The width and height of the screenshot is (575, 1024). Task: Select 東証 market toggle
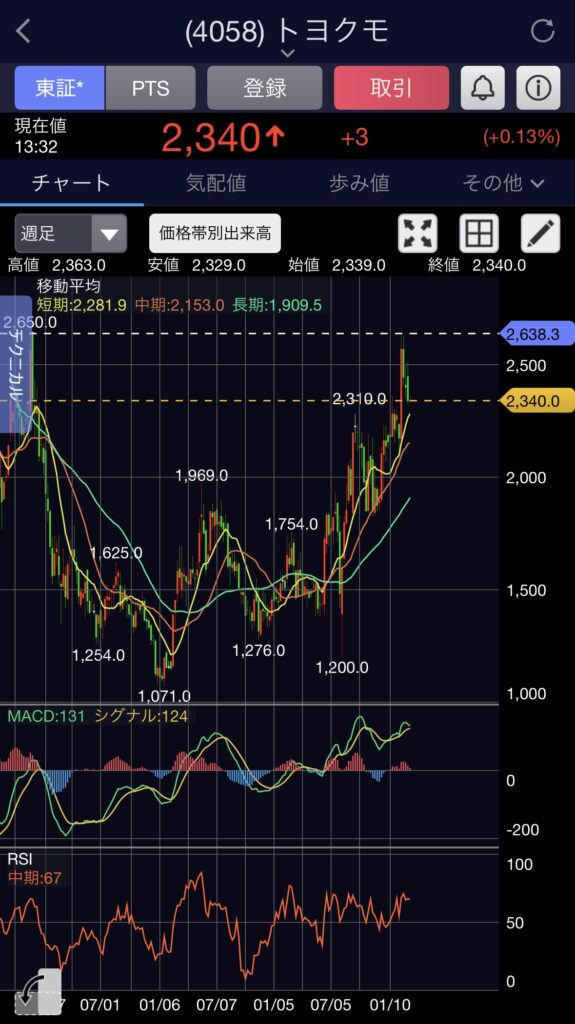pyautogui.click(x=59, y=88)
